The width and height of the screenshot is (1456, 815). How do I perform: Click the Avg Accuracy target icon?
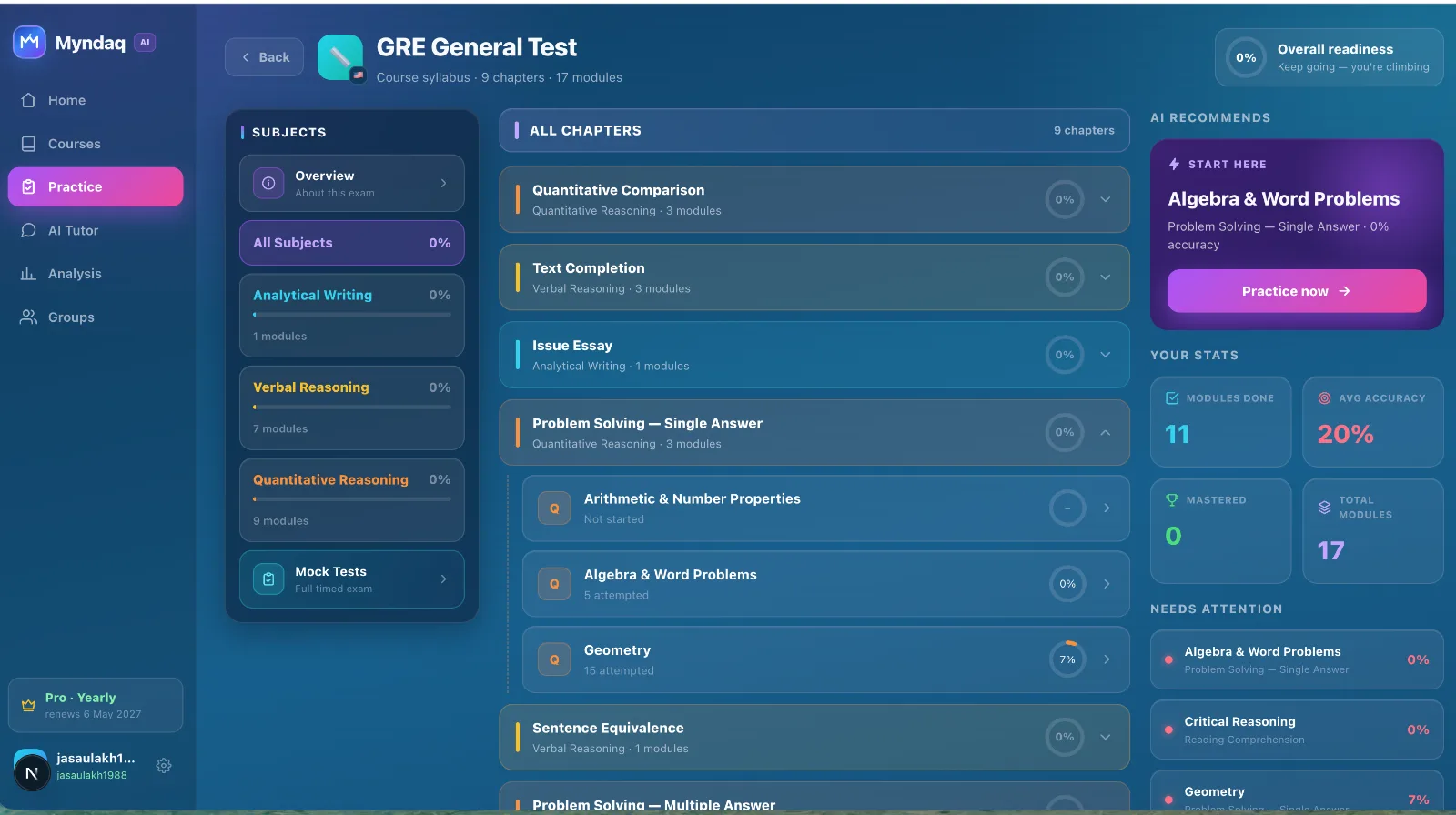[1325, 398]
